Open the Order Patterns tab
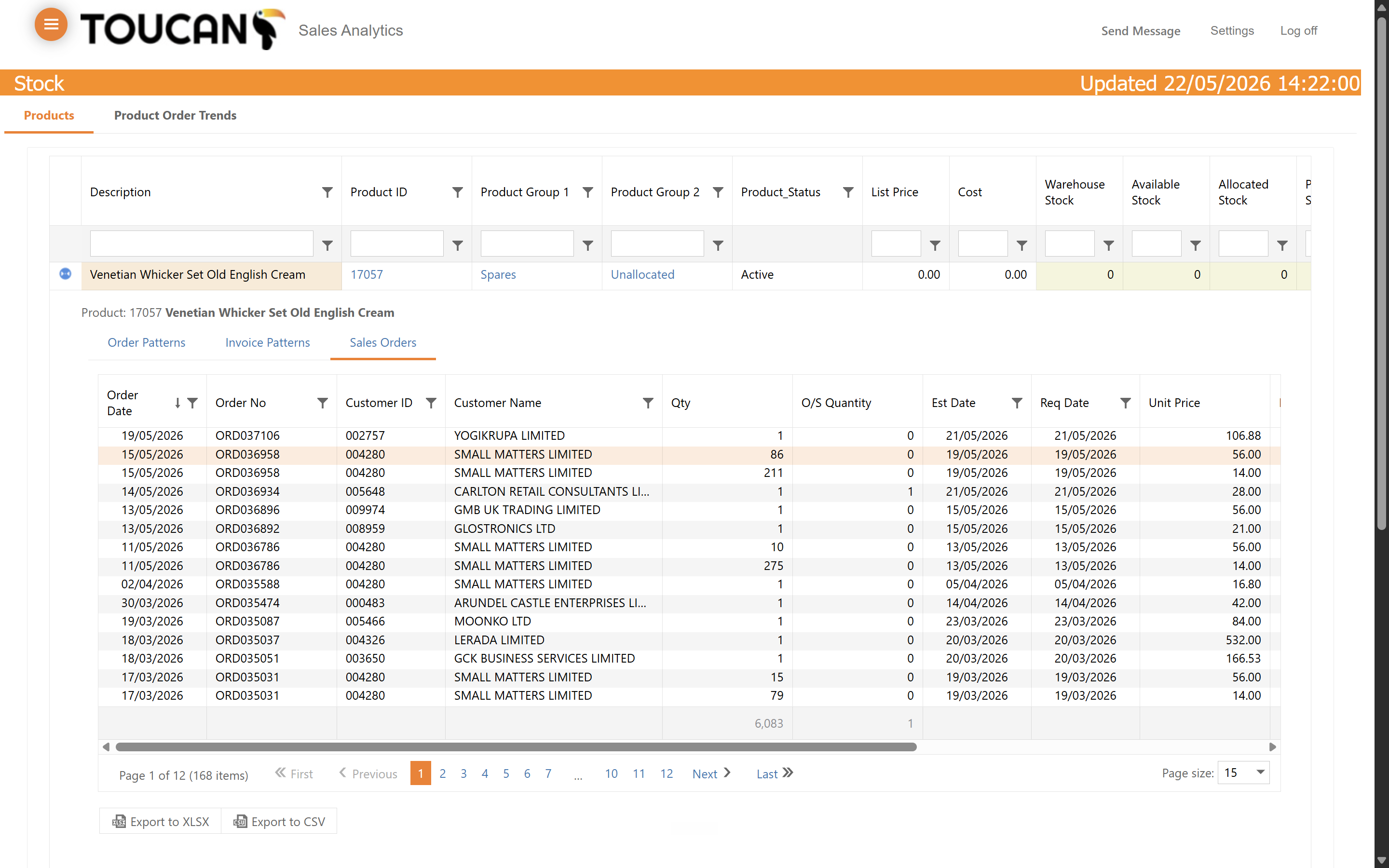This screenshot has width=1389, height=868. click(146, 343)
